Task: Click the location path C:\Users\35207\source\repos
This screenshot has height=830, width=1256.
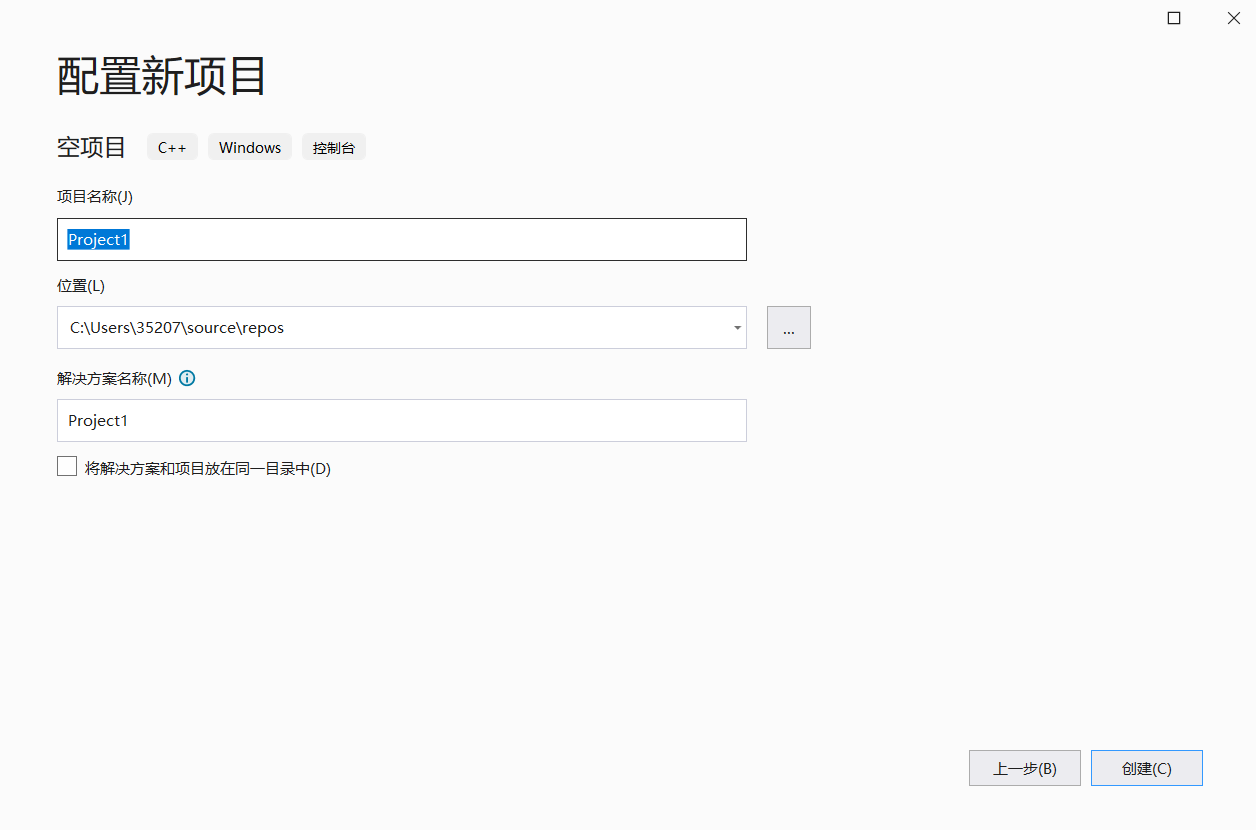Action: click(x=177, y=328)
